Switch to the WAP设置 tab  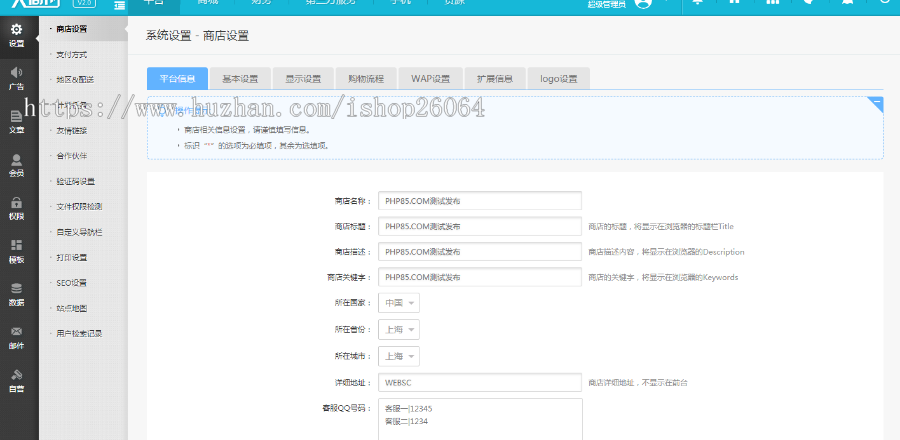click(x=430, y=79)
